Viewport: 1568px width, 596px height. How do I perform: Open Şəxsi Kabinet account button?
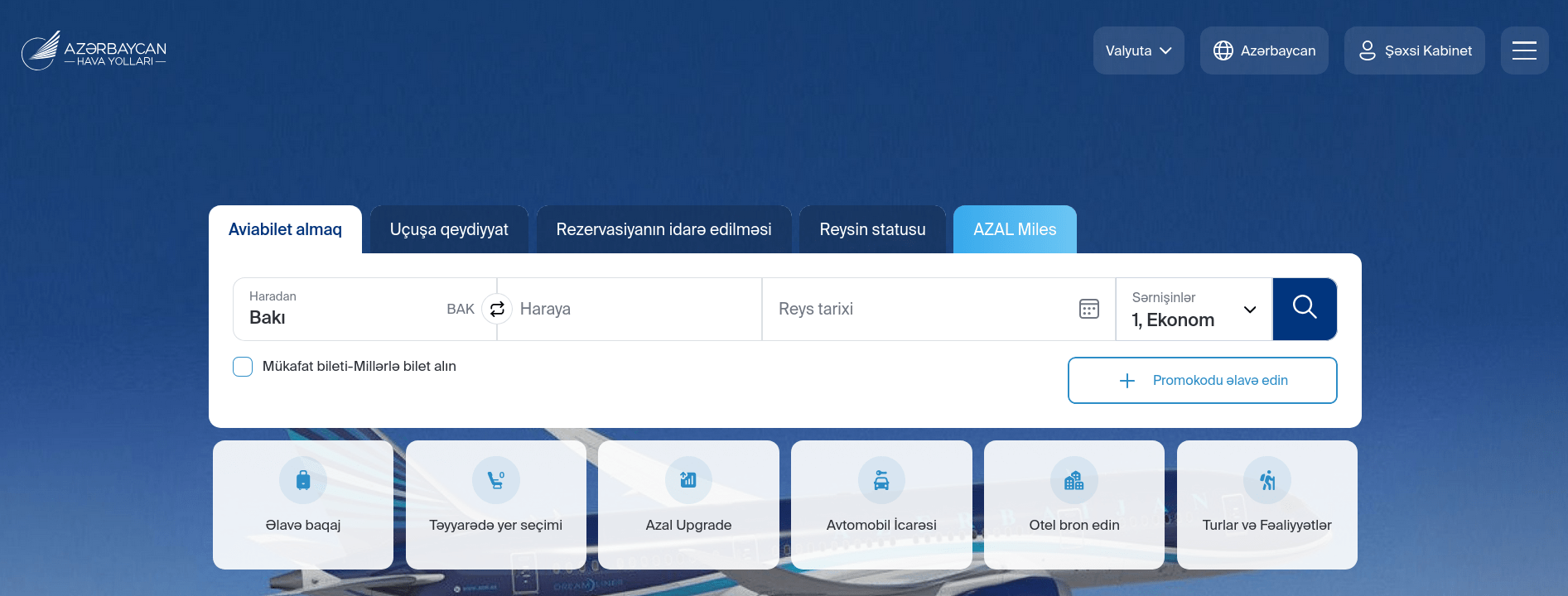(x=1414, y=50)
